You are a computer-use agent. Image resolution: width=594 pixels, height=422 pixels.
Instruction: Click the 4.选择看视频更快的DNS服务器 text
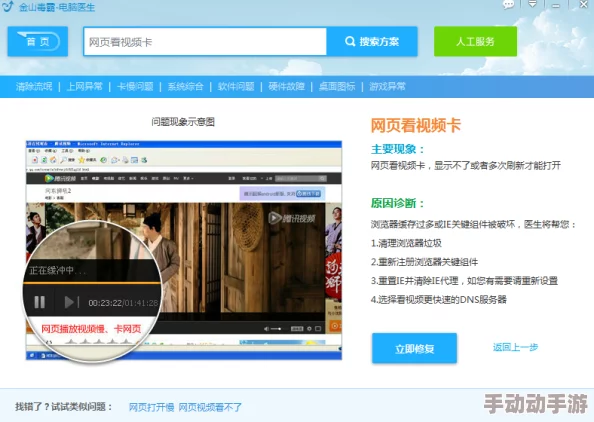click(439, 300)
